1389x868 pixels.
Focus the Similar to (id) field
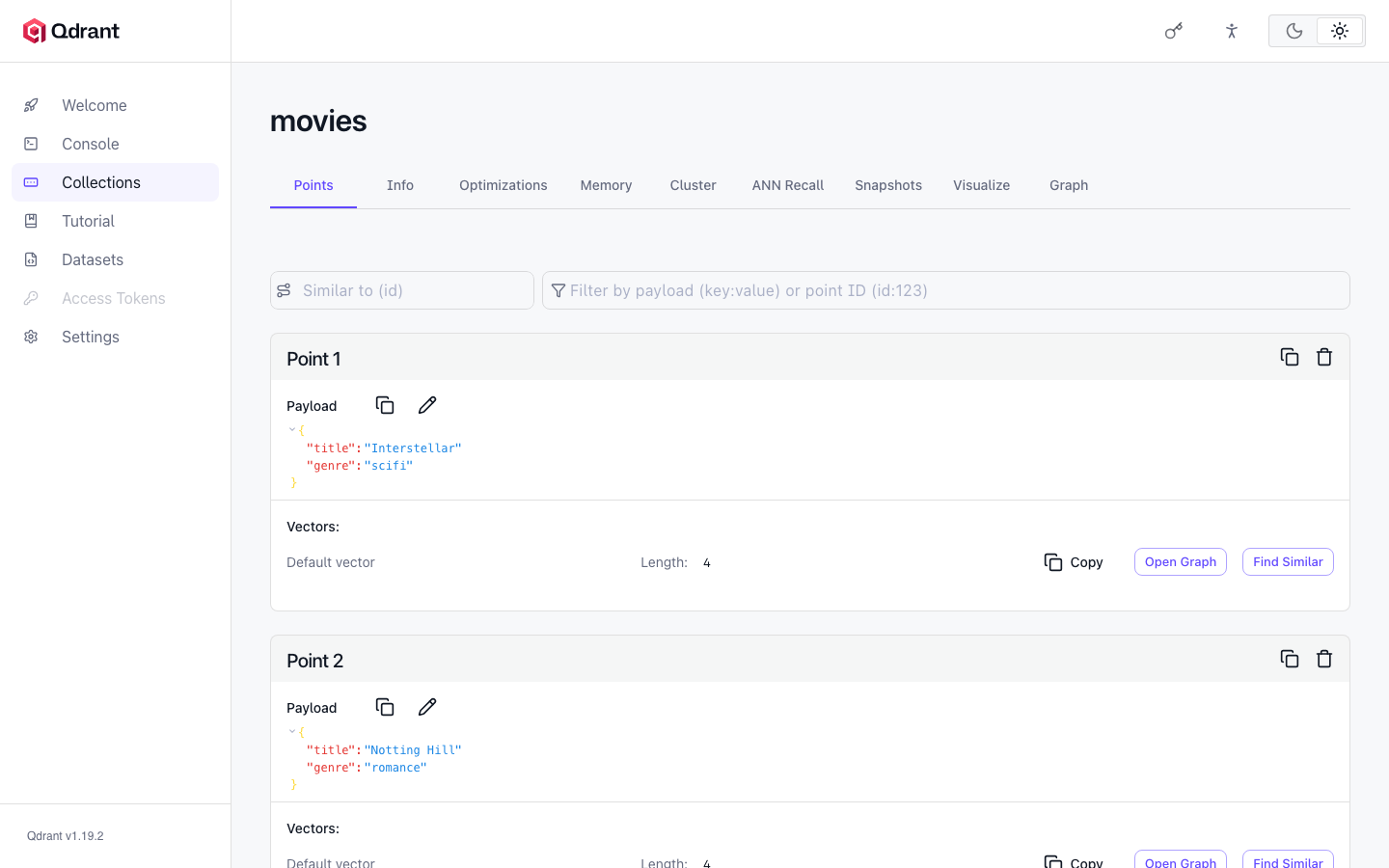coord(402,290)
